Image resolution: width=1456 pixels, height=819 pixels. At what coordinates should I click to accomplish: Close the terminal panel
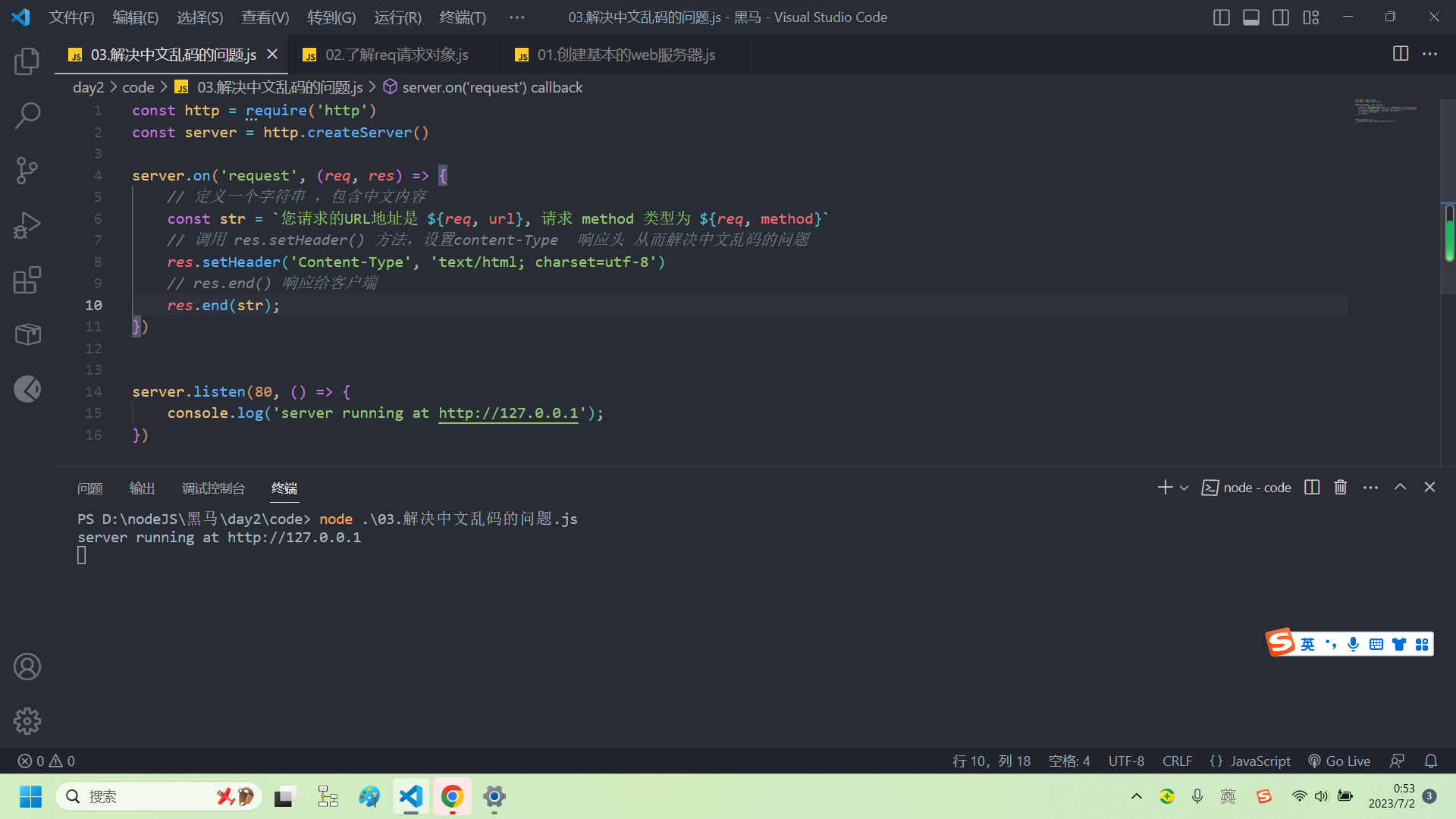pyautogui.click(x=1429, y=488)
